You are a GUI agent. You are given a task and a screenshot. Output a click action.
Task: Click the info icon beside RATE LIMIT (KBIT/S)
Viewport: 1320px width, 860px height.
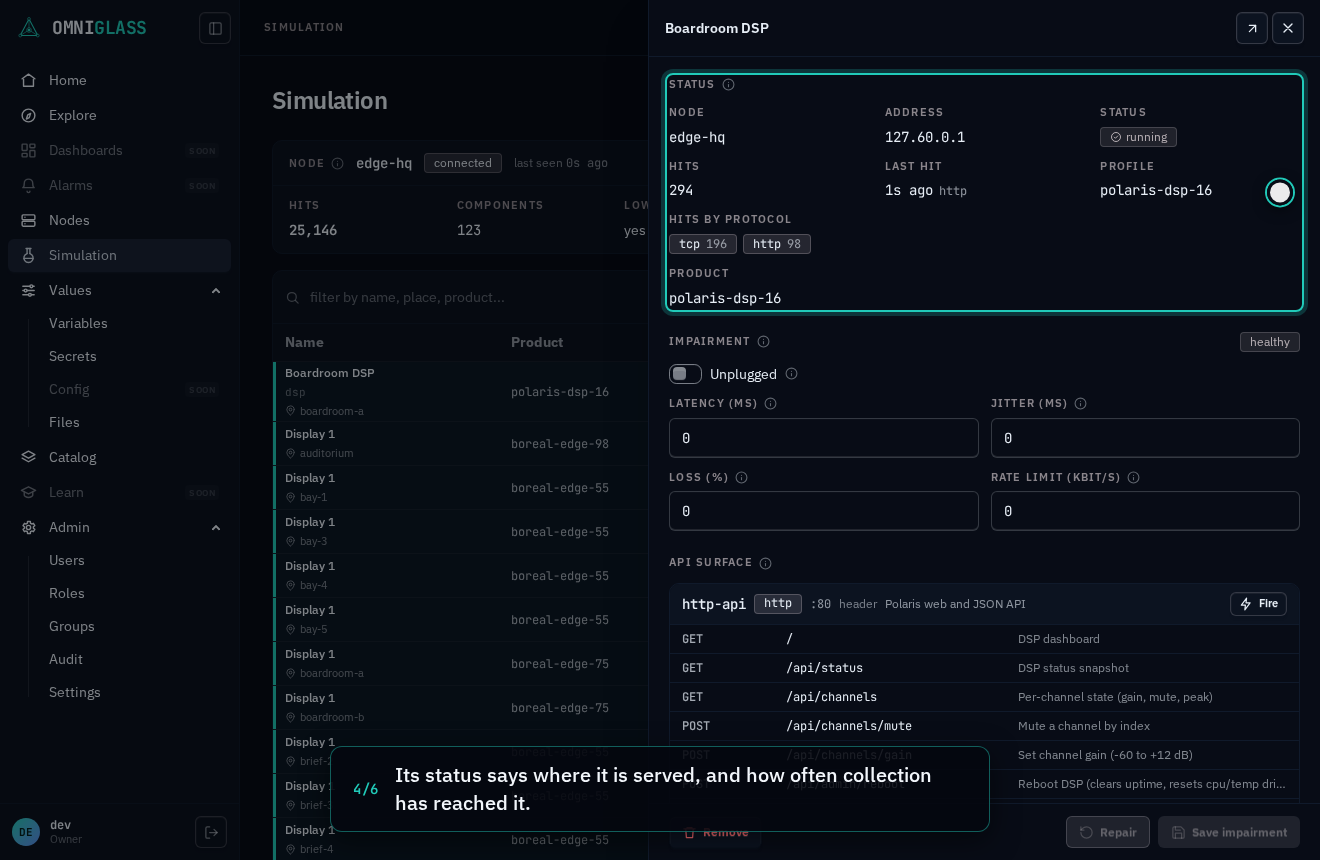1133,478
